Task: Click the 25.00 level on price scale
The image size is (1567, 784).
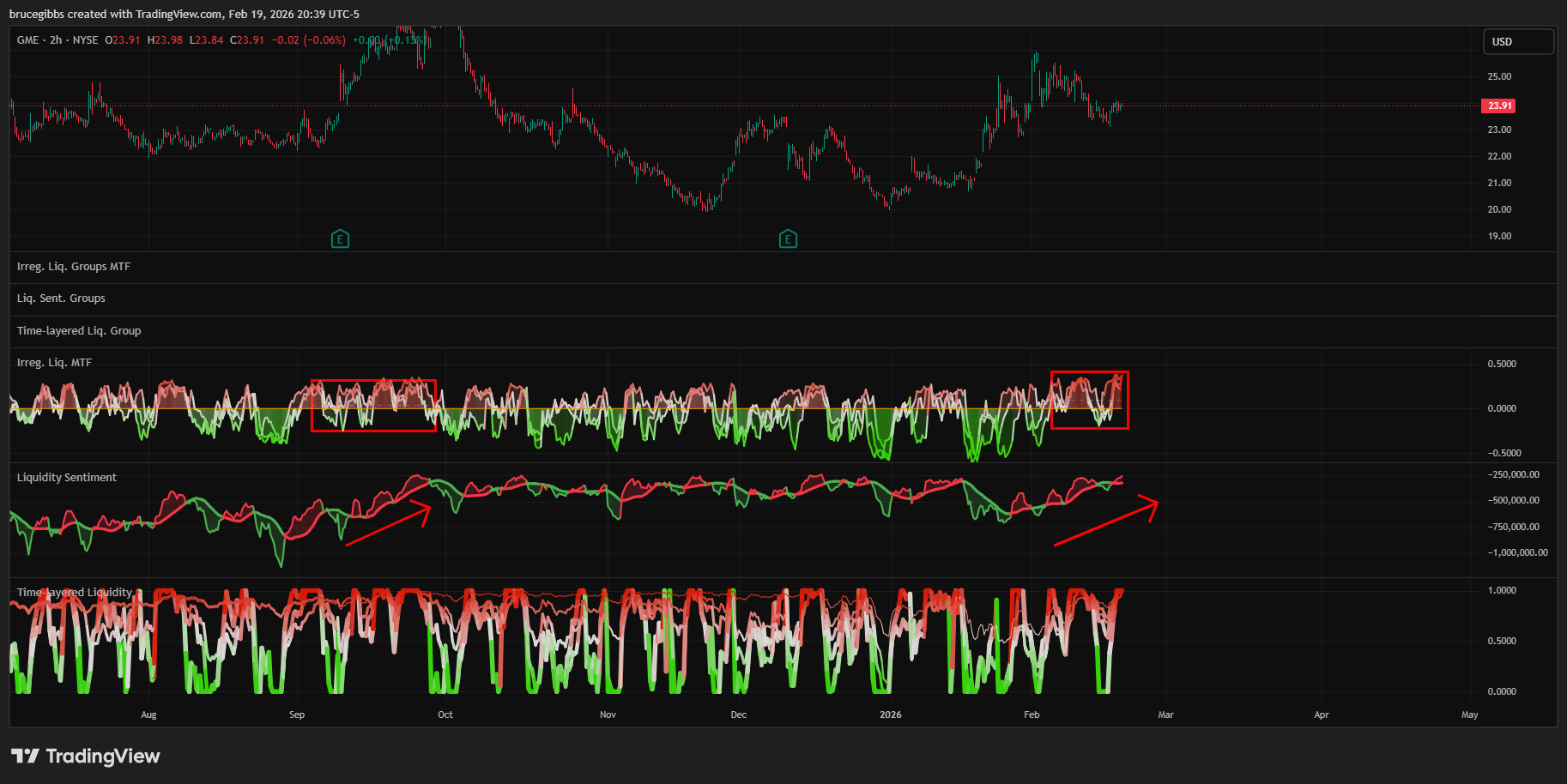Action: 1499,76
